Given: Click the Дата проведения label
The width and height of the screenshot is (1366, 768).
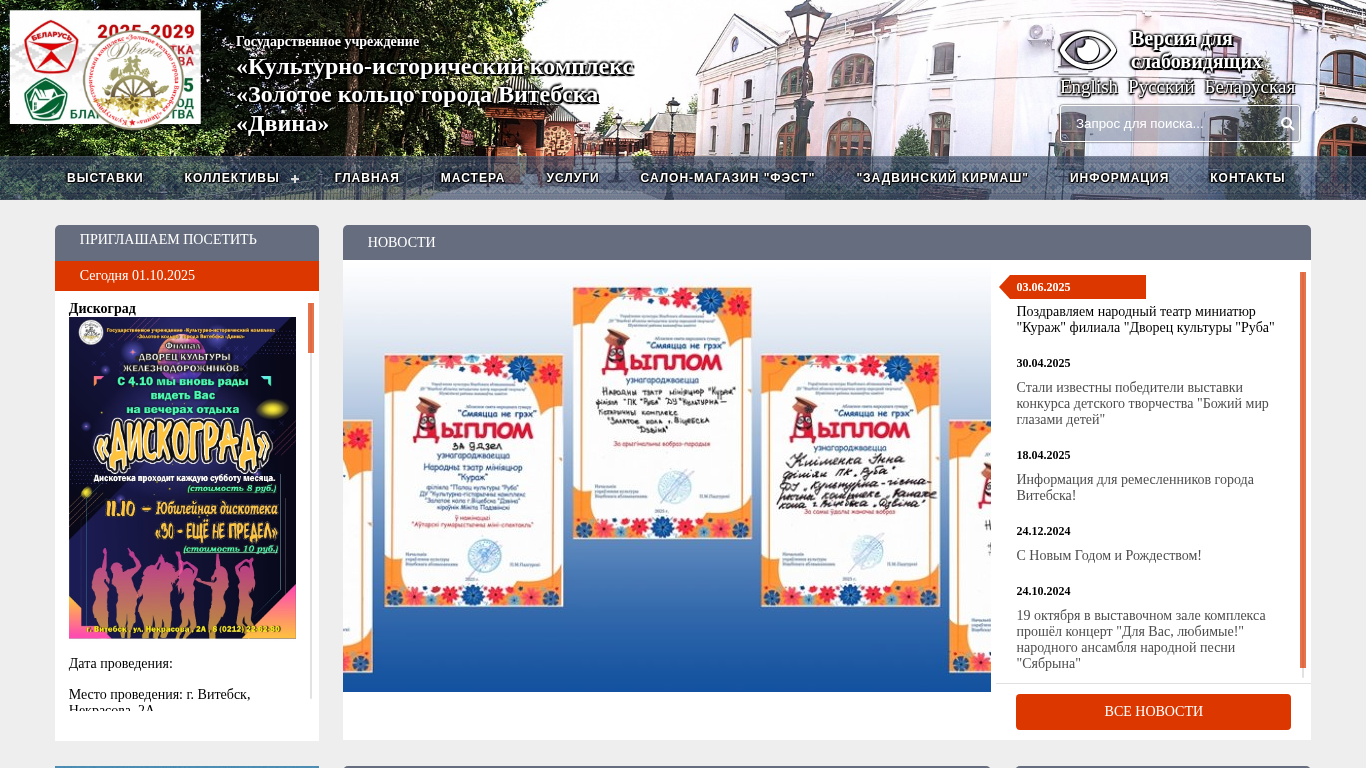Looking at the screenshot, I should click(x=121, y=663).
